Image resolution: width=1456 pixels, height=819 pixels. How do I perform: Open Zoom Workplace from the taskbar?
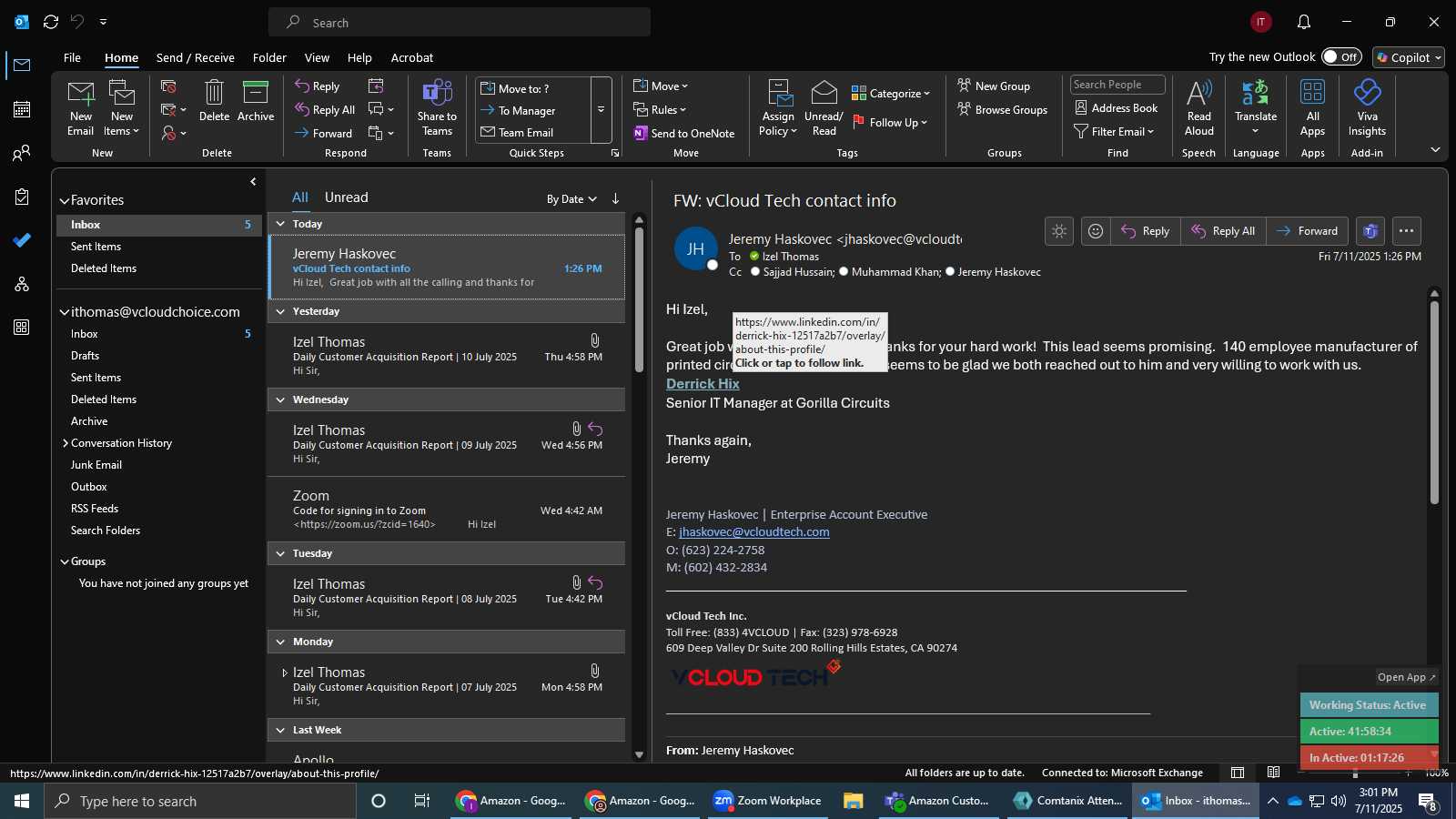767,801
